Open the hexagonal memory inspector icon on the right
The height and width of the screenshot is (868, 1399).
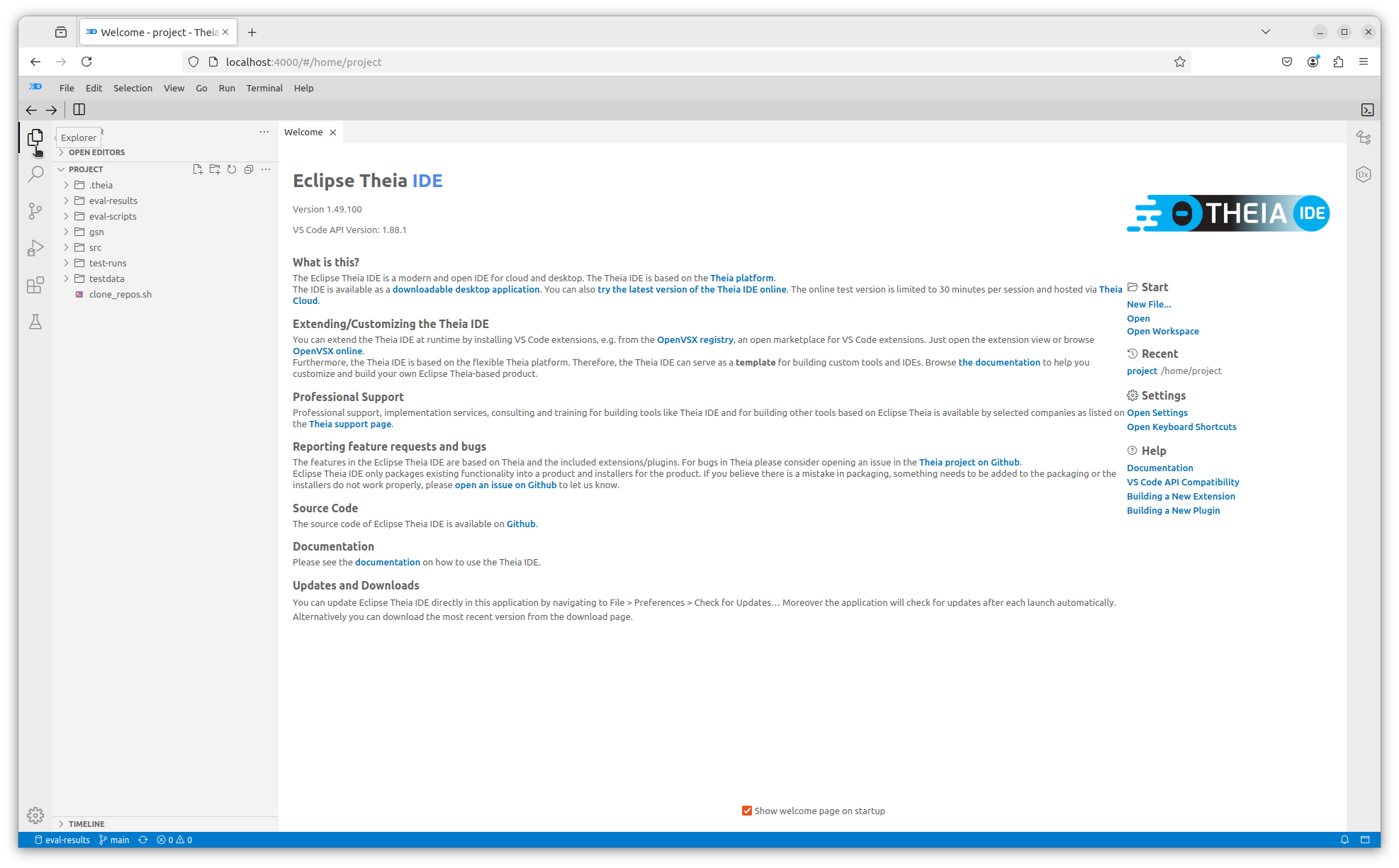(x=1364, y=174)
